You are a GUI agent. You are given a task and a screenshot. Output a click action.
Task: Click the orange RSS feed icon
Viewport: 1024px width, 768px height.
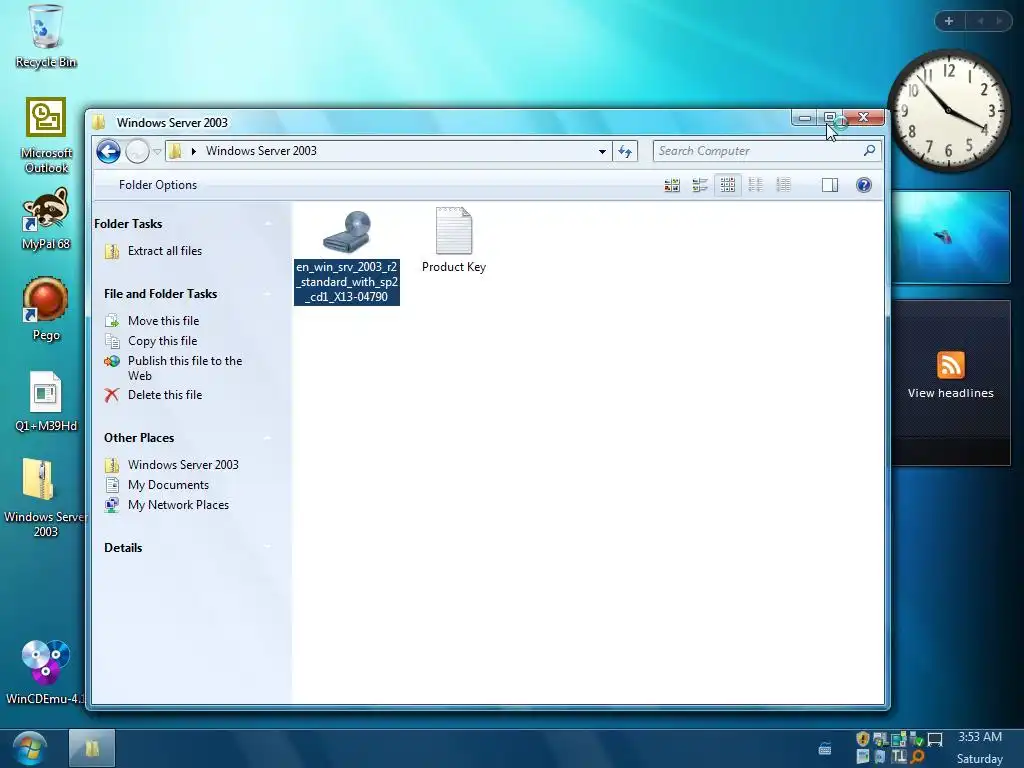(x=950, y=365)
